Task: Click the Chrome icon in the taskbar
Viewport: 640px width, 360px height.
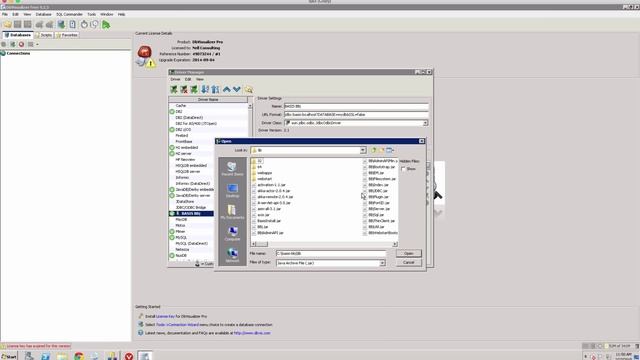Action: [x=79, y=356]
